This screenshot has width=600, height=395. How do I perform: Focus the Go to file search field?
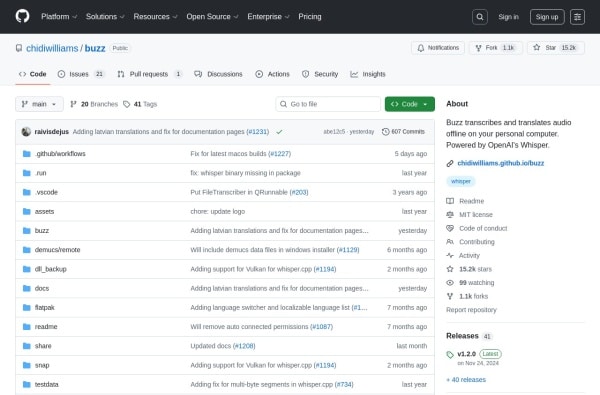pos(328,104)
